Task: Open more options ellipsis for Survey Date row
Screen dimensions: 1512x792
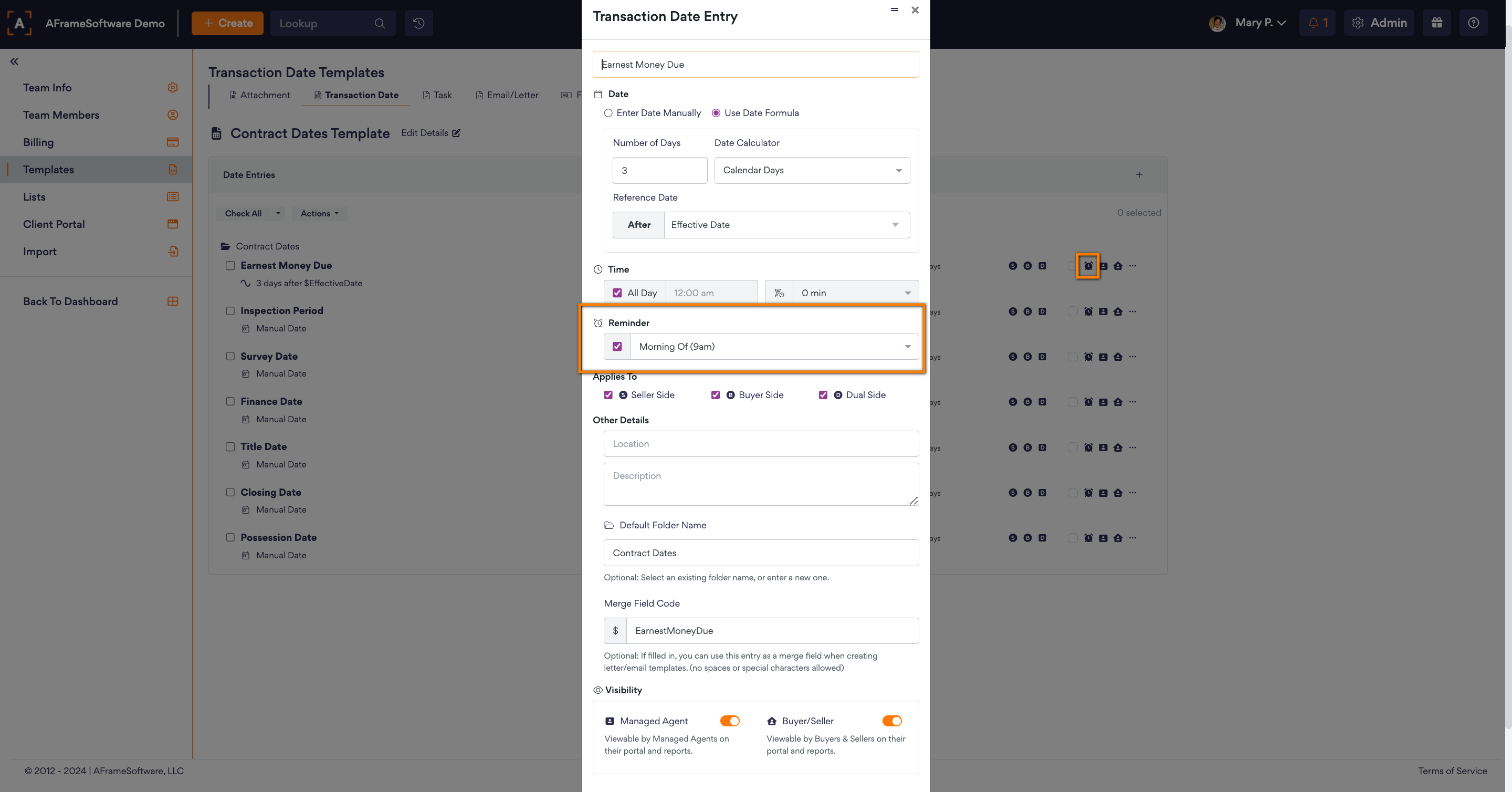Action: [x=1133, y=357]
